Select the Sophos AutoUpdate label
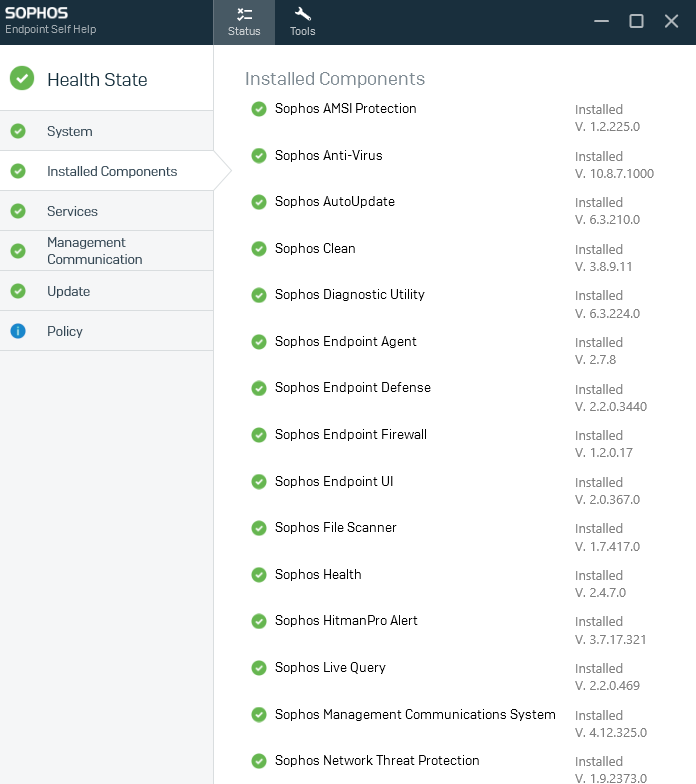 click(334, 202)
